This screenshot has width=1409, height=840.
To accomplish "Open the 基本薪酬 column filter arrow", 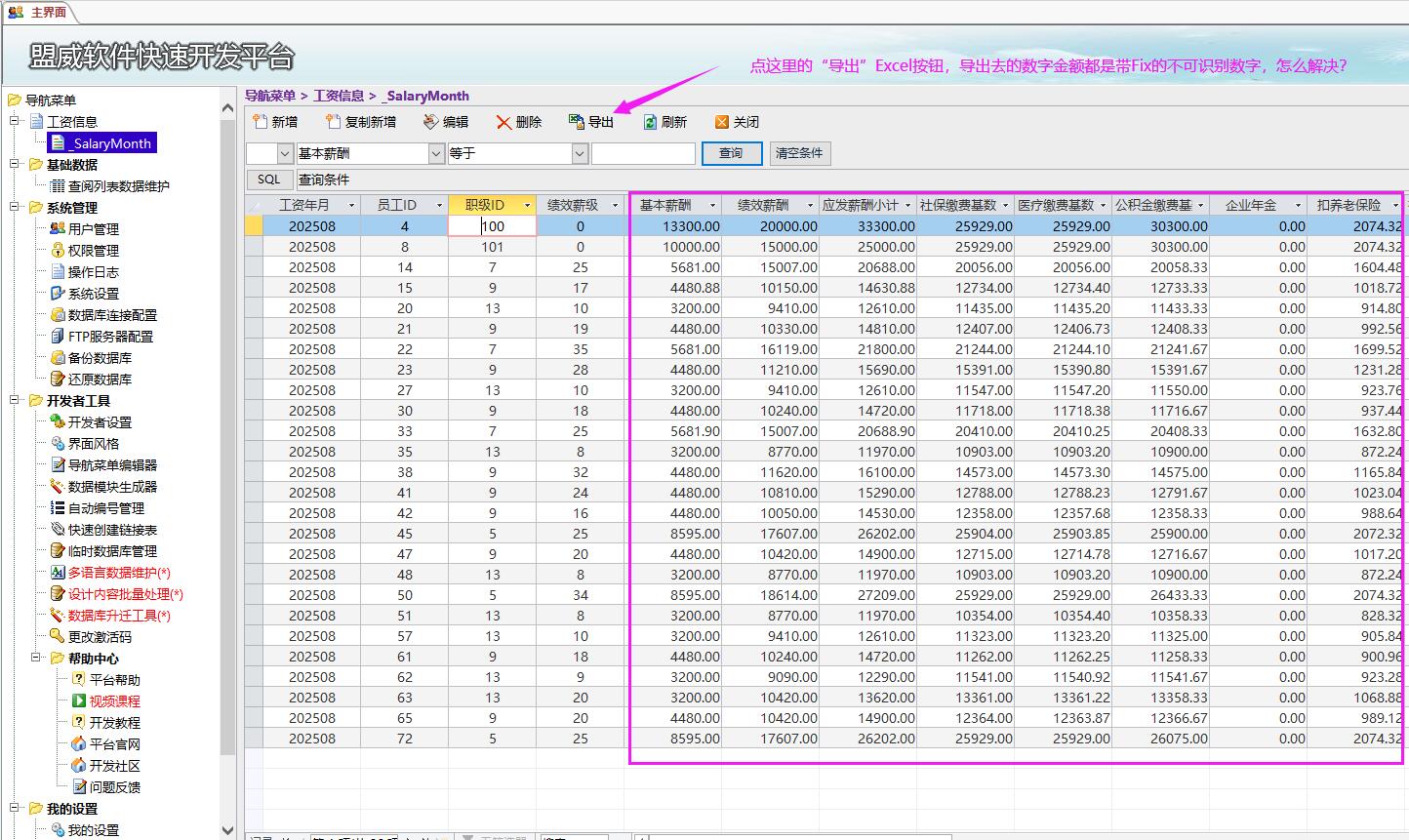I will [712, 205].
